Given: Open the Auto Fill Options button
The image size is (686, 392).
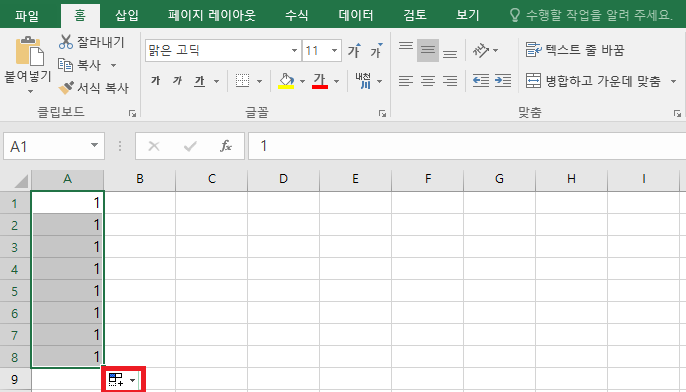Looking at the screenshot, I should pyautogui.click(x=123, y=379).
